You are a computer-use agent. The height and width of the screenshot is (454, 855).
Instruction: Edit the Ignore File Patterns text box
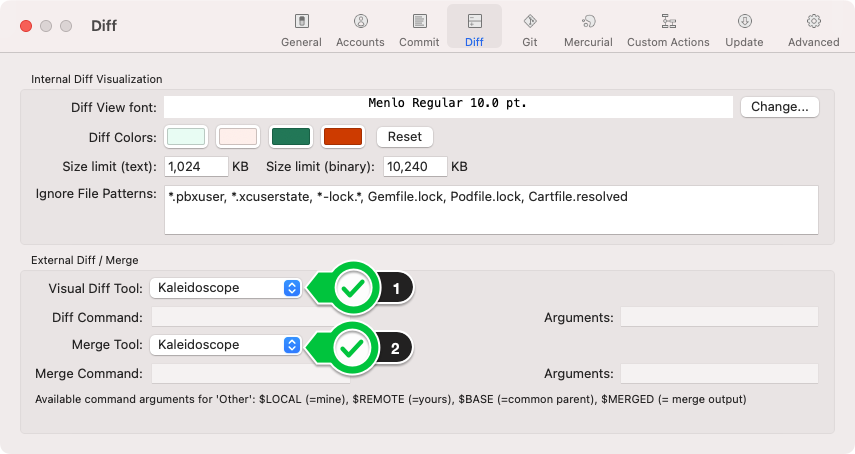pyautogui.click(x=491, y=209)
